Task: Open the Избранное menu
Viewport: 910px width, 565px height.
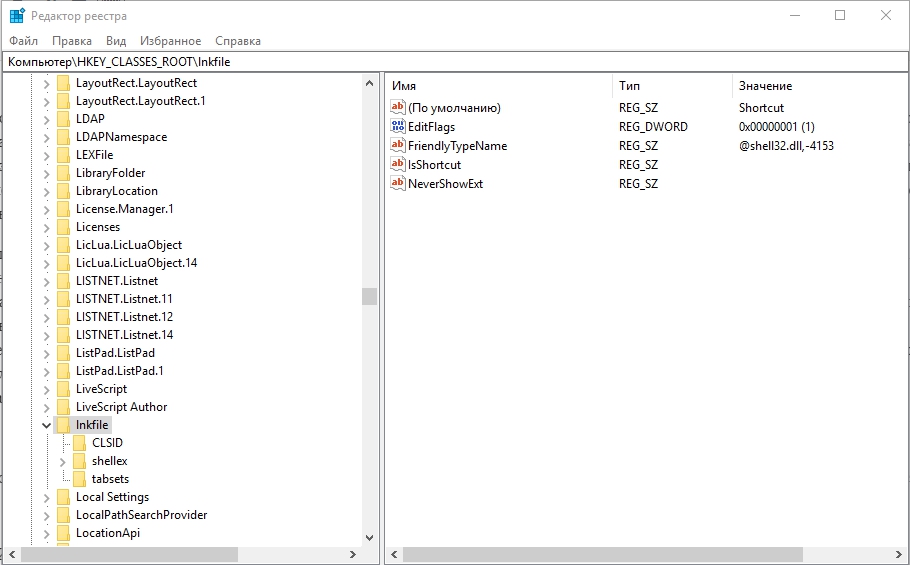Action: click(x=169, y=41)
